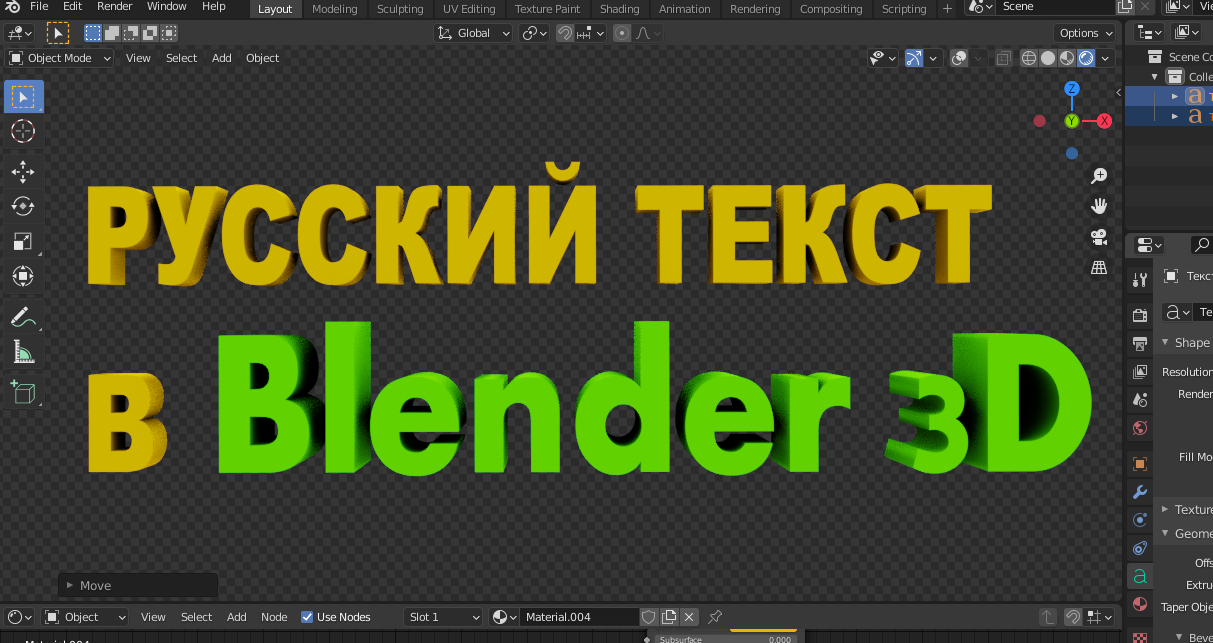The height and width of the screenshot is (643, 1213).
Task: Open the node editor Object type dropdown
Action: tap(85, 617)
